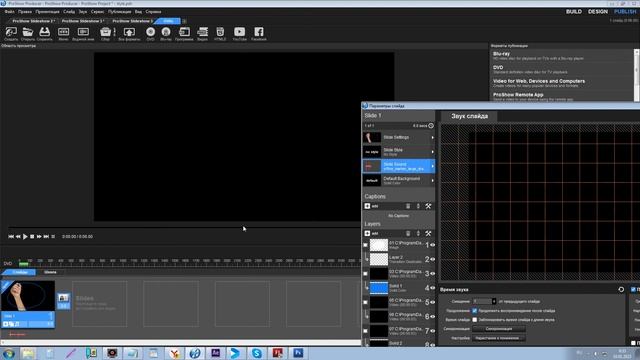Click the preview seek bar below the video
Viewport: 640px width, 360px height.
(184, 227)
